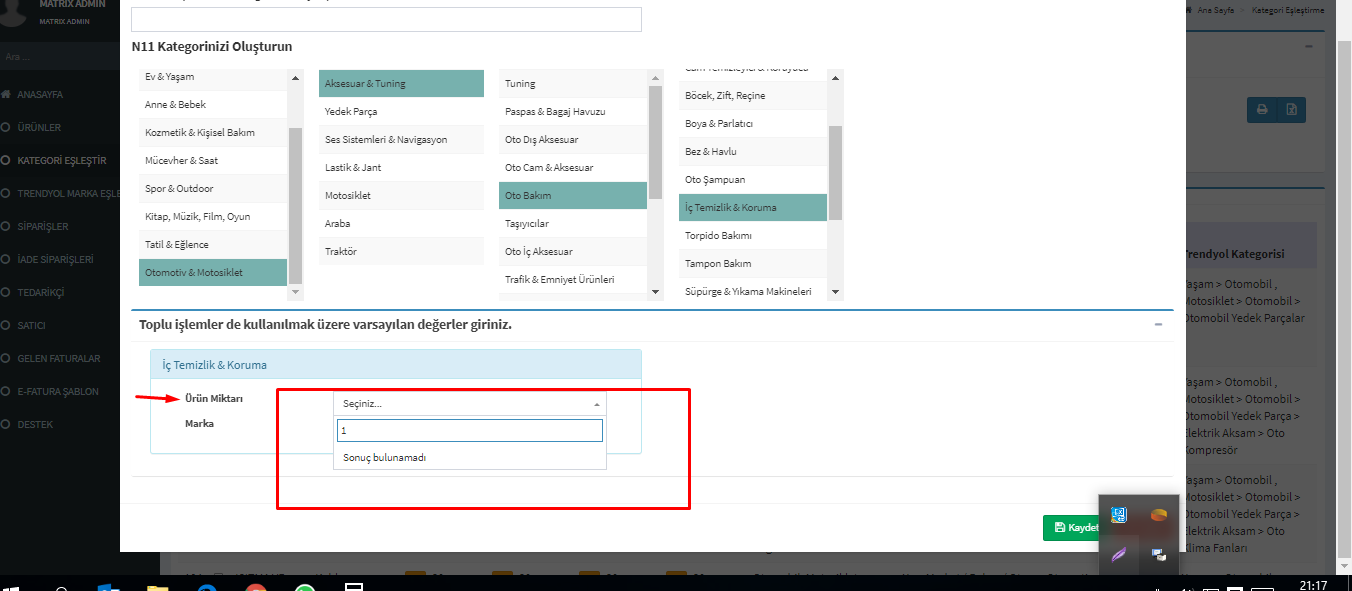Image resolution: width=1352 pixels, height=591 pixels.
Task: Click the blue tray icon in overflow popup
Action: point(1119,516)
